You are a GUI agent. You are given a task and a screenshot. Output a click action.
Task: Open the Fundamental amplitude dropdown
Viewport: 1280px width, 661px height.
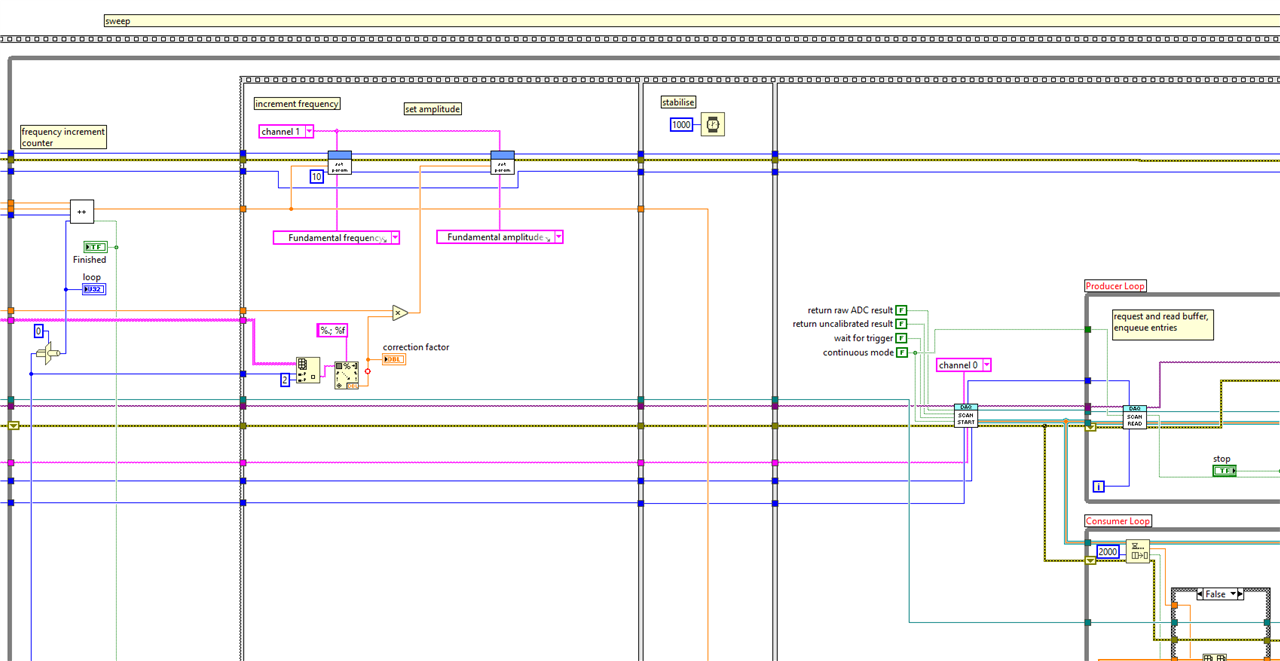click(558, 237)
